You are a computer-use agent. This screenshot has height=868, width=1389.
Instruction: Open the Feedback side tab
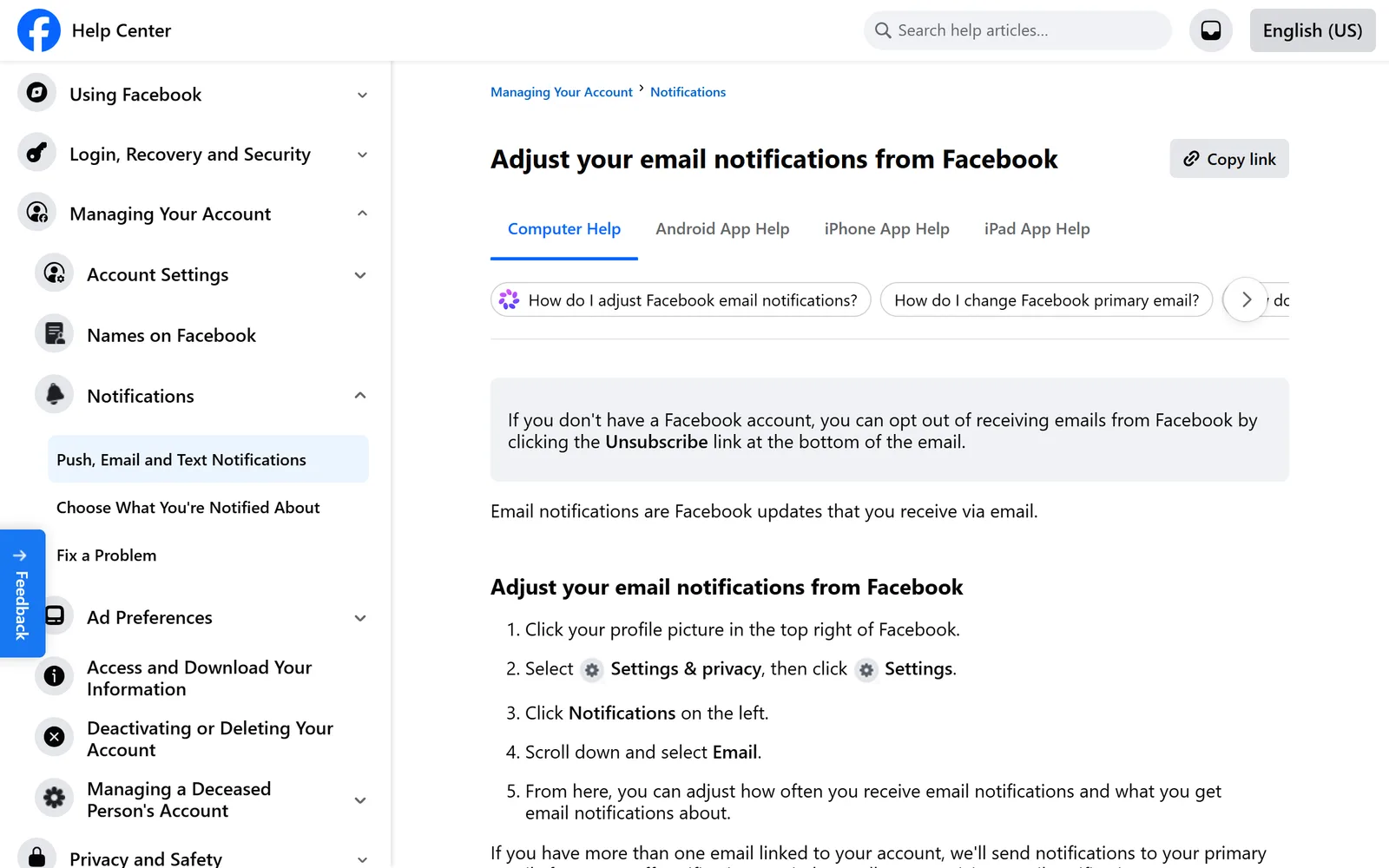pyautogui.click(x=23, y=594)
